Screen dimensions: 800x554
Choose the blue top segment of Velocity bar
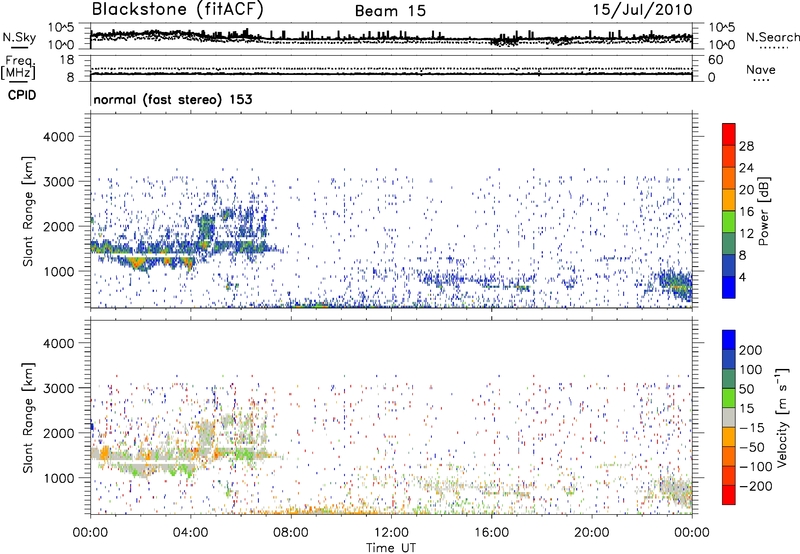[x=729, y=340]
